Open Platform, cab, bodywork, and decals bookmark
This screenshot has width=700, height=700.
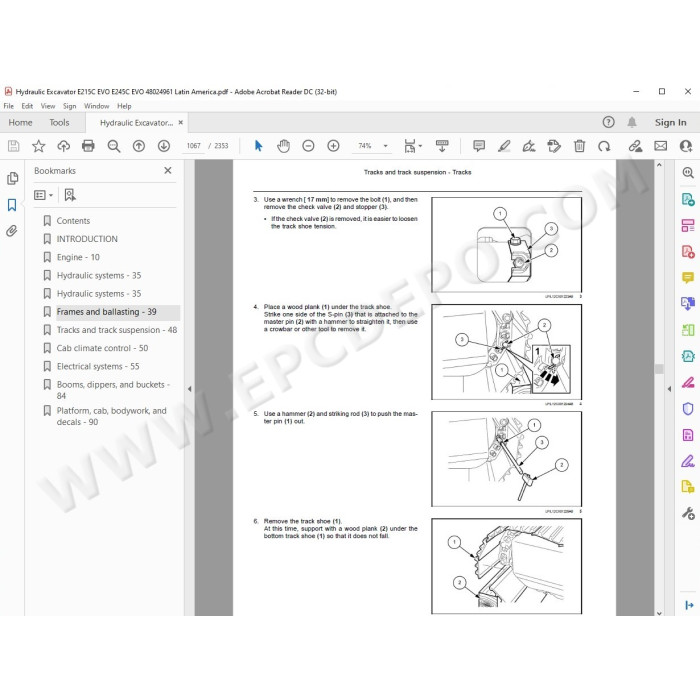[111, 416]
